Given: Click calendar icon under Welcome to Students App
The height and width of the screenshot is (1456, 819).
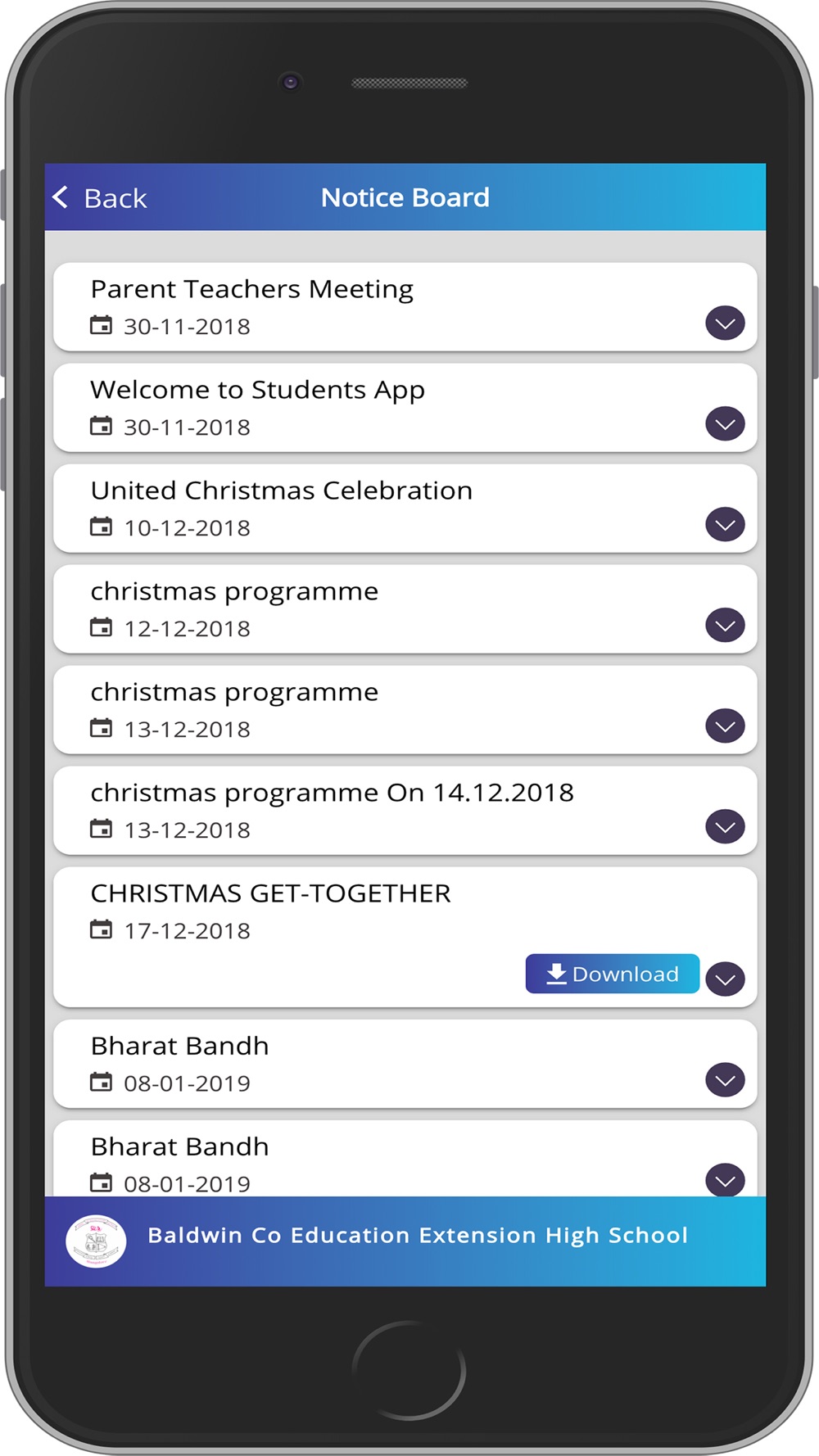Looking at the screenshot, I should pyautogui.click(x=101, y=426).
